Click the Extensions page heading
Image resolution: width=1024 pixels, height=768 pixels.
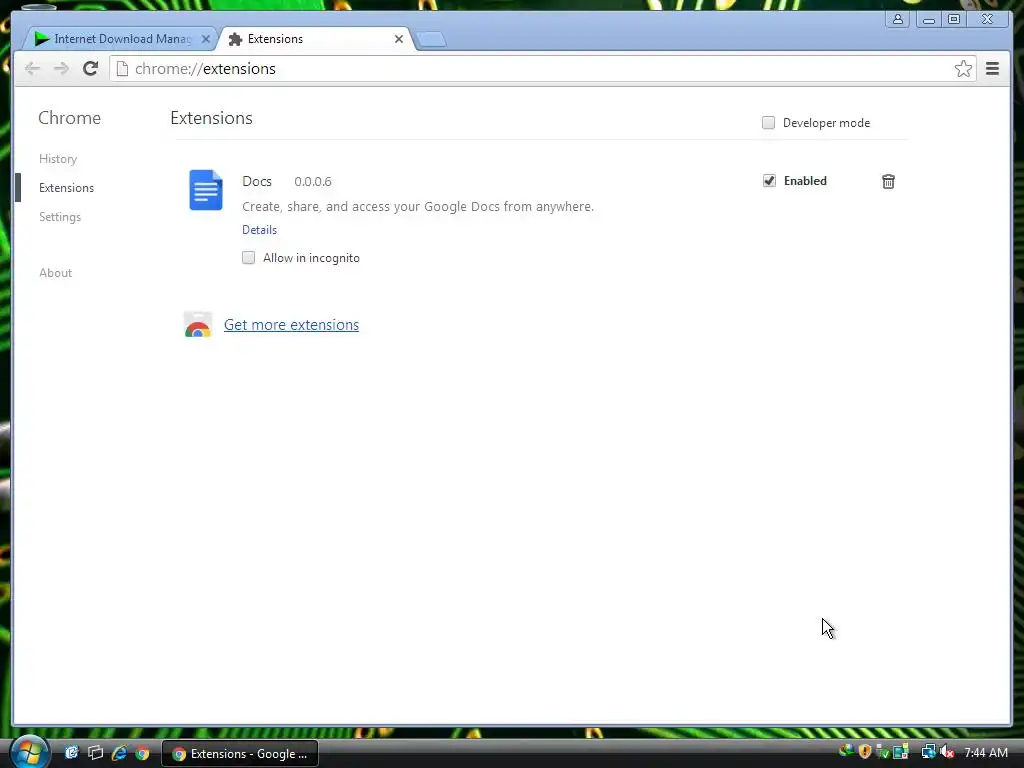point(212,118)
